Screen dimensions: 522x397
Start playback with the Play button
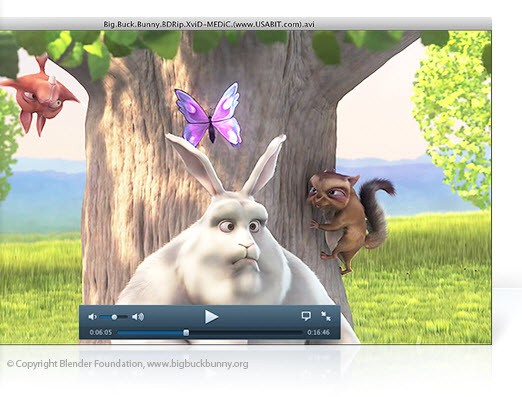click(211, 317)
